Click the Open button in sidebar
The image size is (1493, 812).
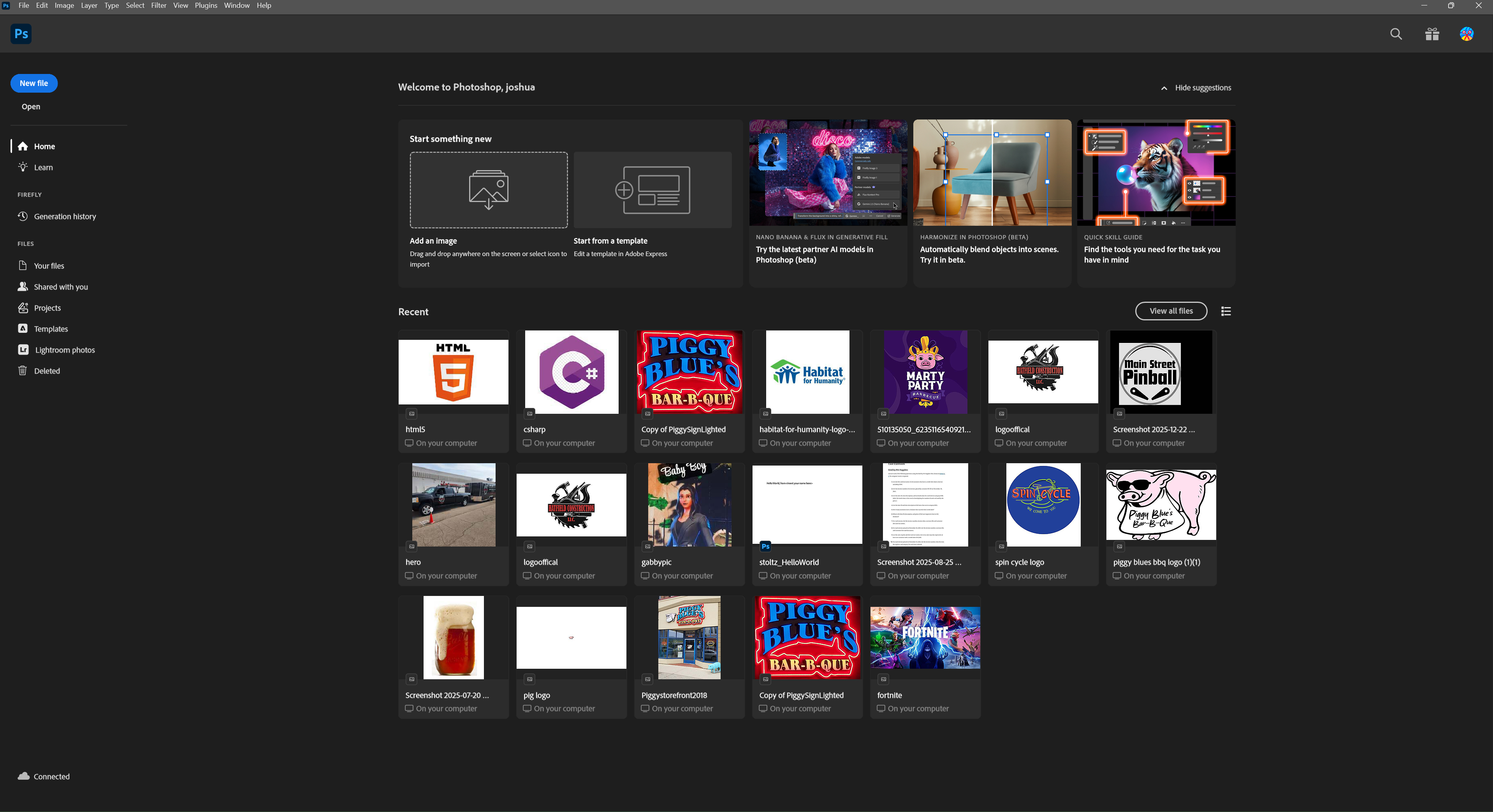pos(31,107)
